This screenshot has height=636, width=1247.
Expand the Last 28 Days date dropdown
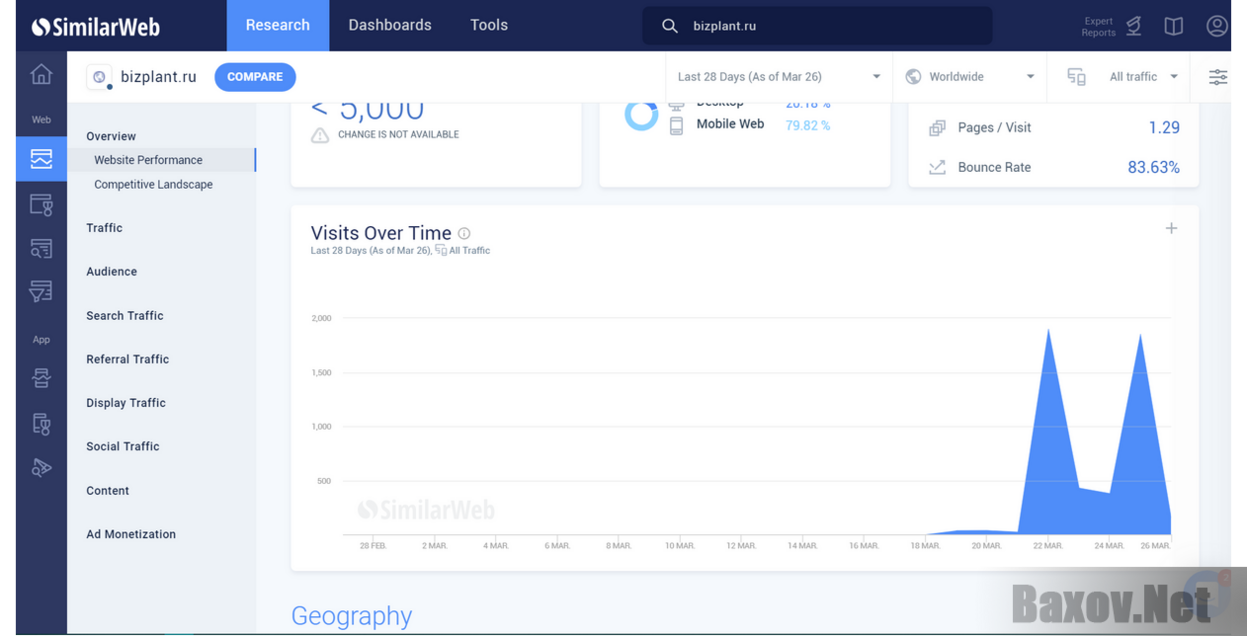tap(777, 77)
